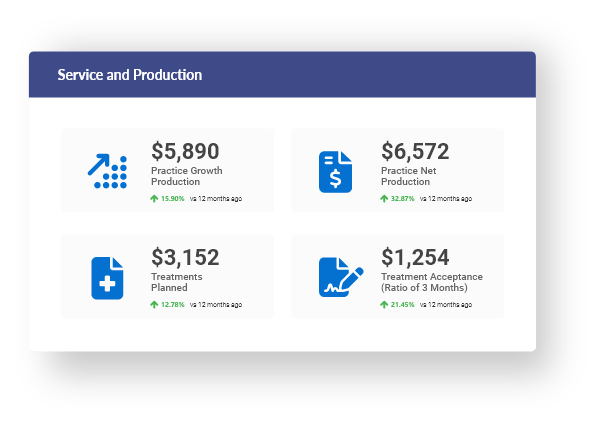Click the Service and Production header title

(x=130, y=75)
